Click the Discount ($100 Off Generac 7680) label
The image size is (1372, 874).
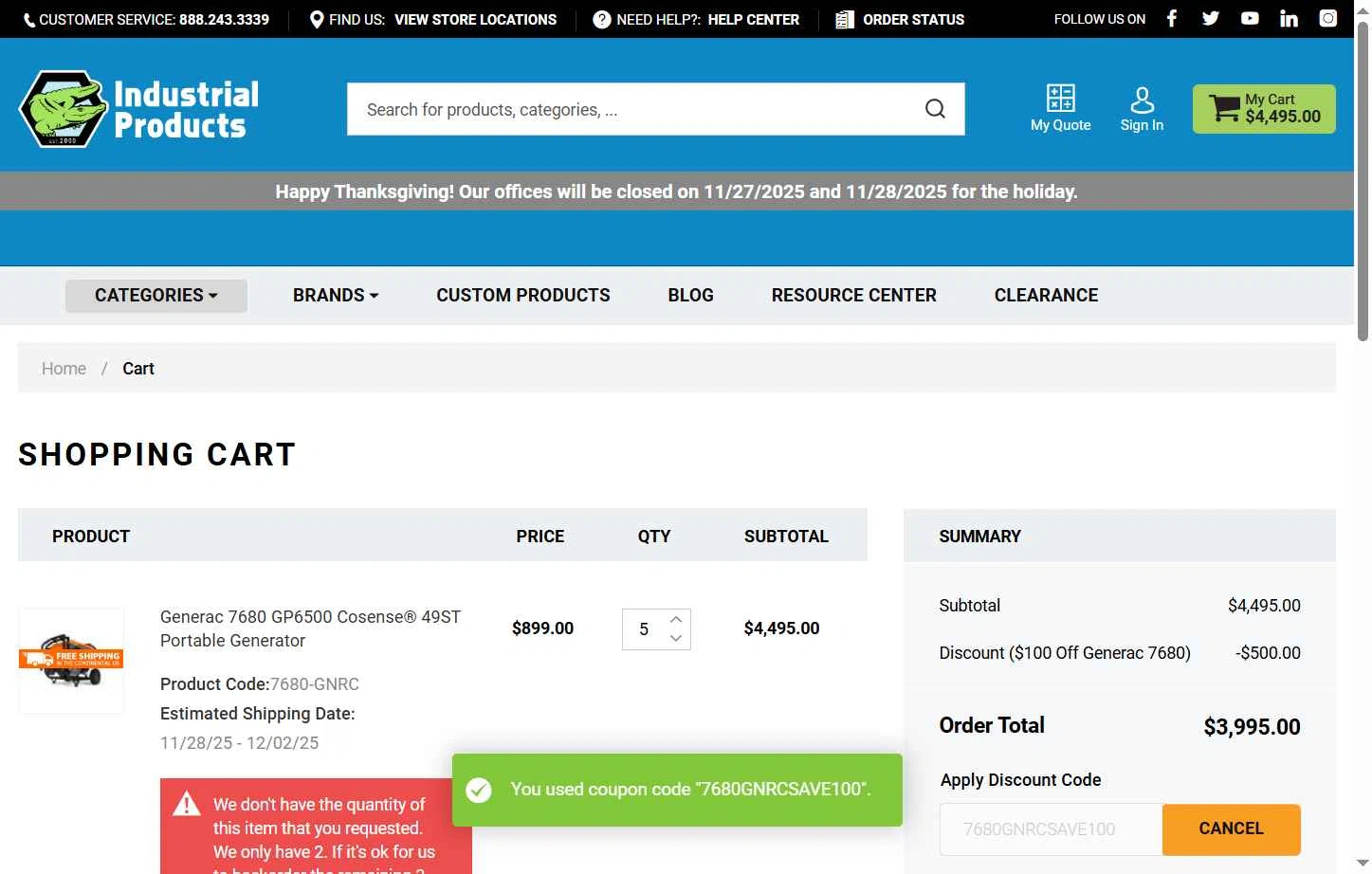pos(1065,653)
